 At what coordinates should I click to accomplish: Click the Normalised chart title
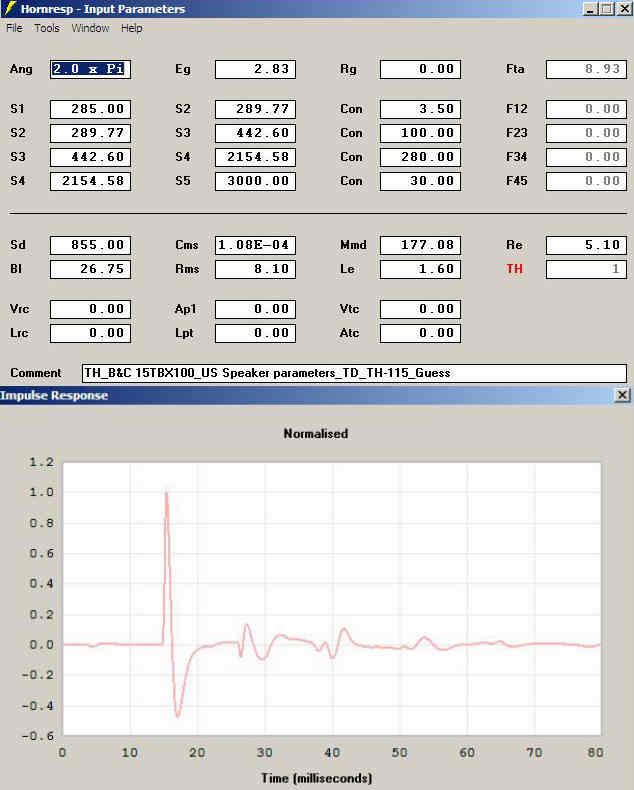pos(315,434)
